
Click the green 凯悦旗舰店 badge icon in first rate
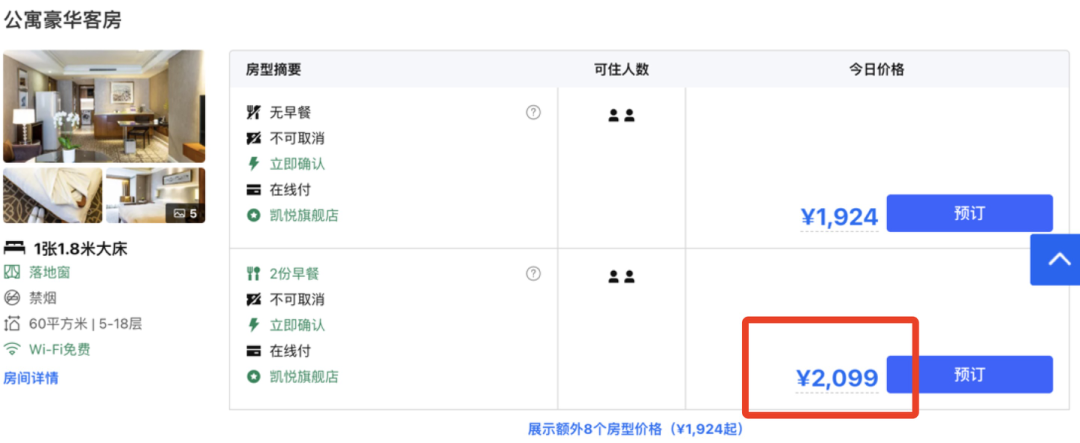pos(253,215)
